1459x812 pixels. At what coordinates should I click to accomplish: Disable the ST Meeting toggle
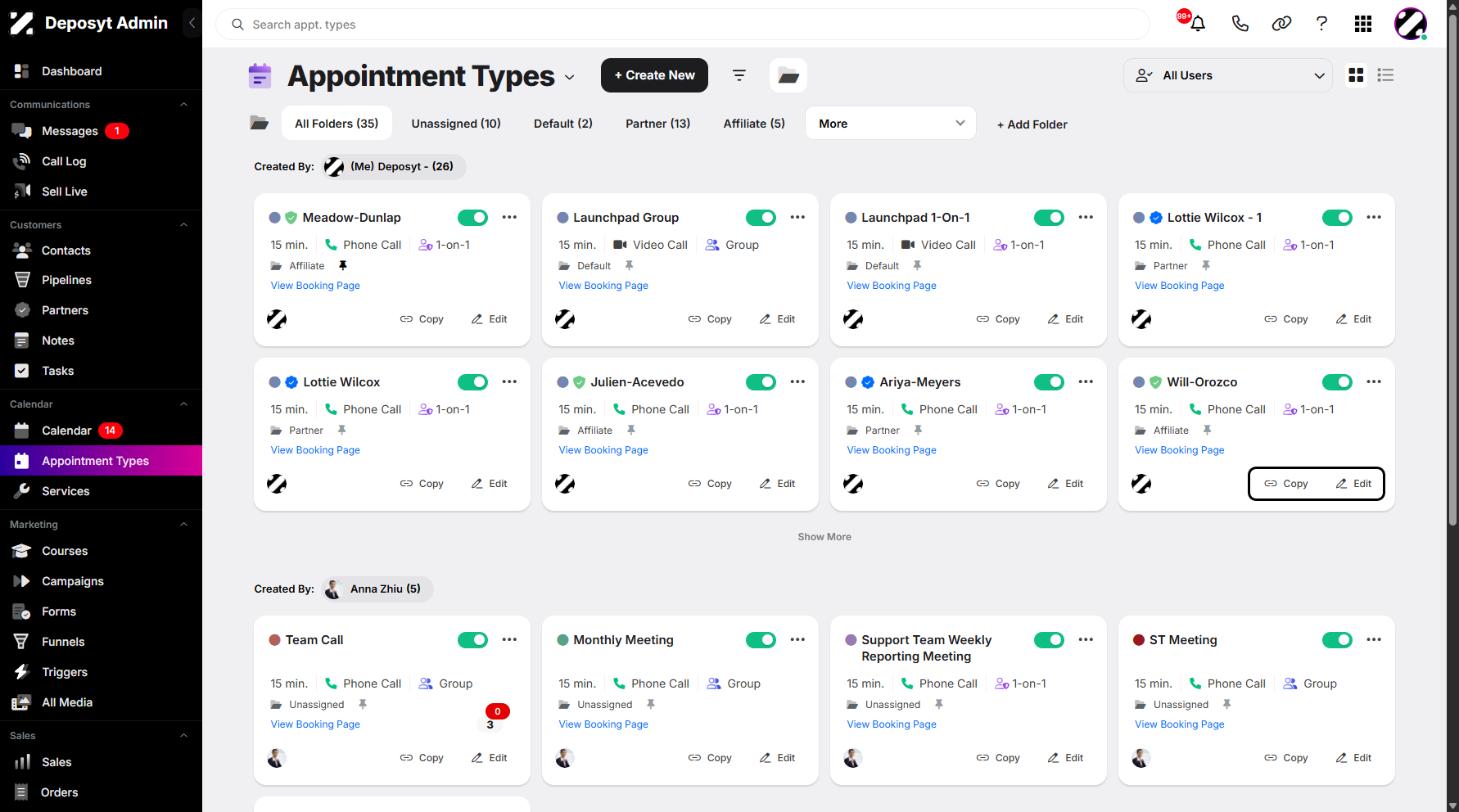pyautogui.click(x=1337, y=640)
